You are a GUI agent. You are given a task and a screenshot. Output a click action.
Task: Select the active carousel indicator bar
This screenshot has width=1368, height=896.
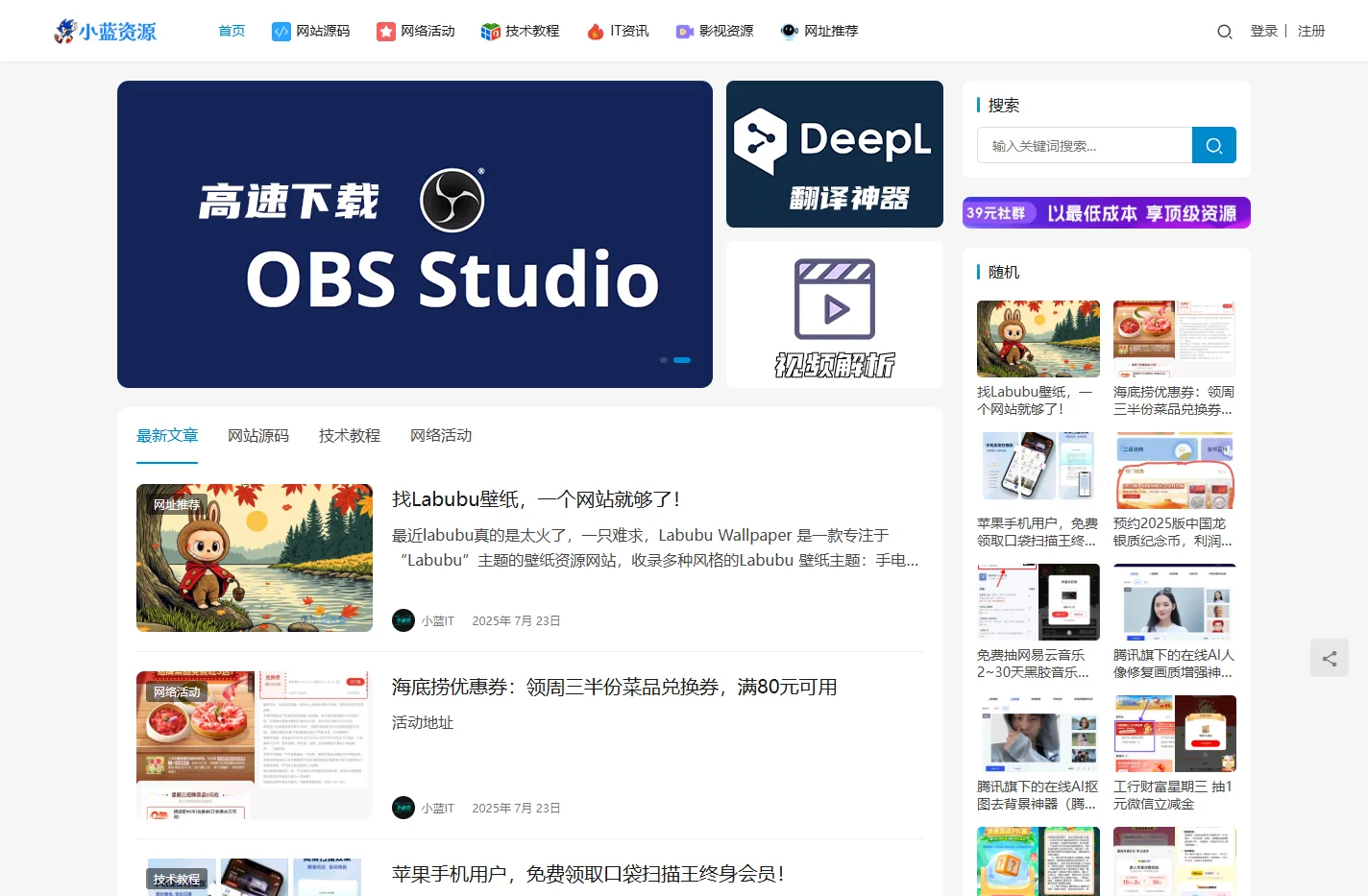click(x=682, y=360)
